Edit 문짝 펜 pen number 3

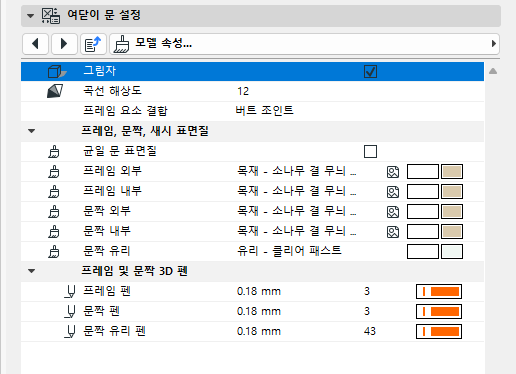[x=367, y=311]
